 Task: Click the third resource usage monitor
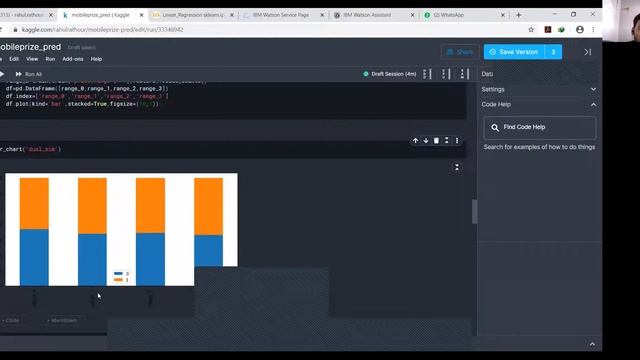click(464, 74)
